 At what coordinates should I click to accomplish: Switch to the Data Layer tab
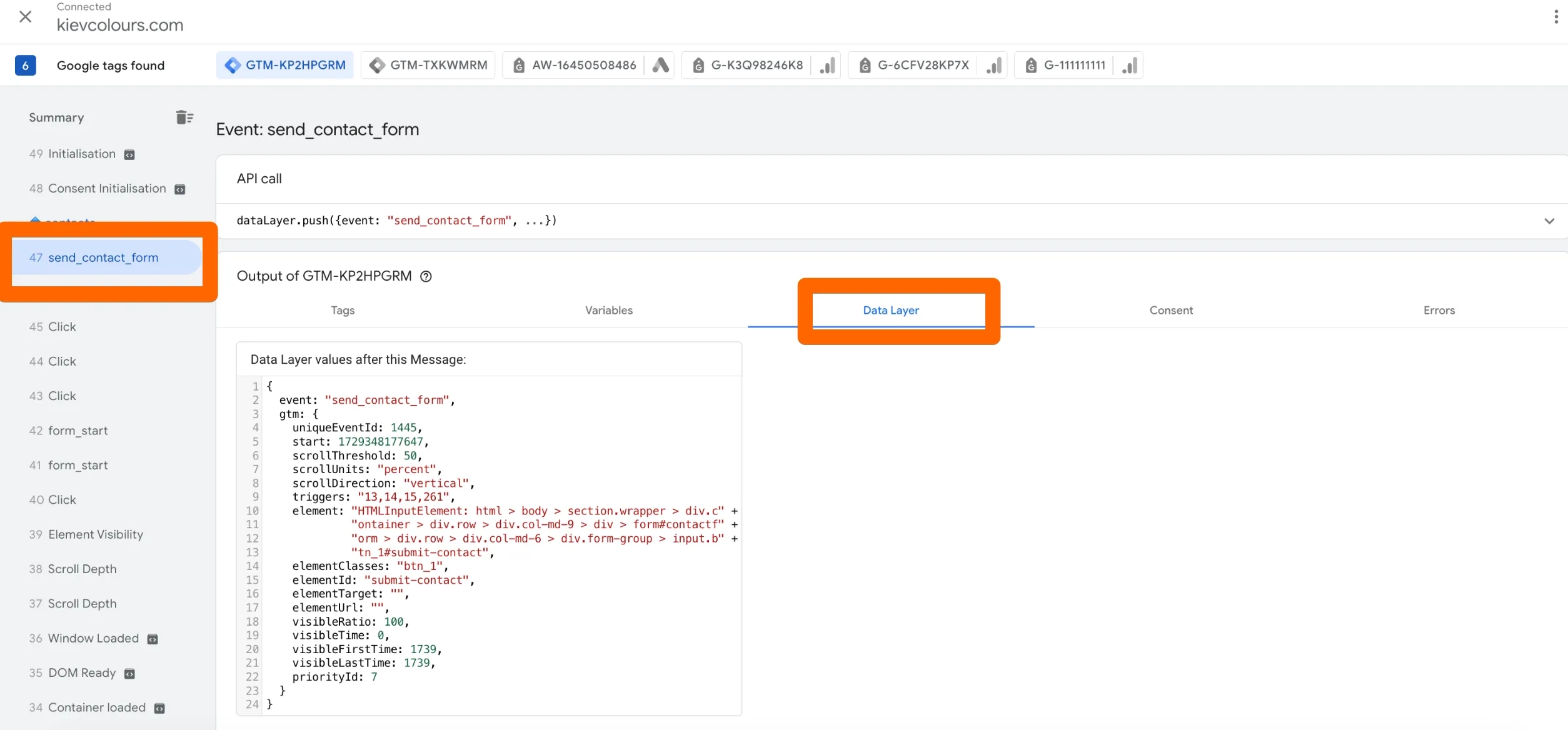891,310
